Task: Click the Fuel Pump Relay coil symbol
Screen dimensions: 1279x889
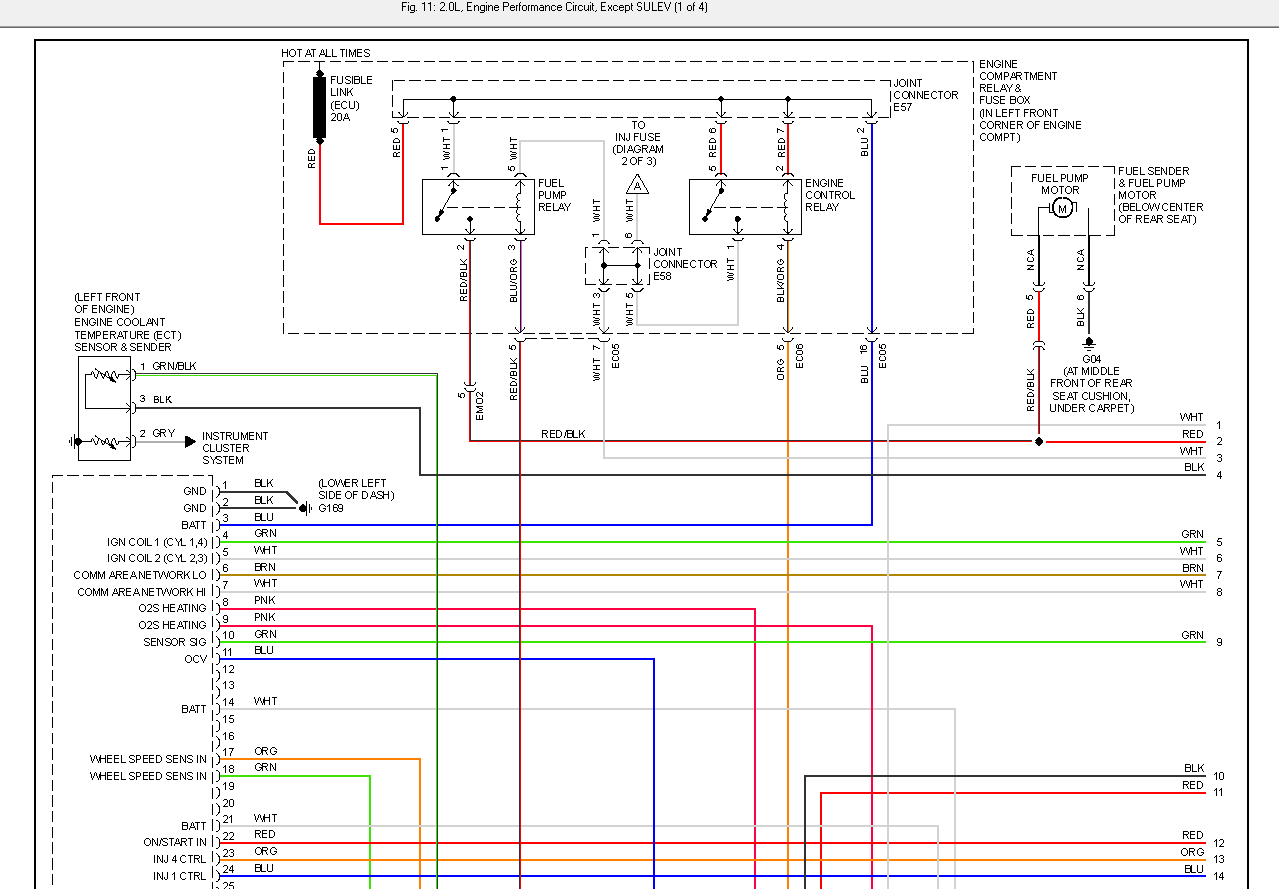Action: tap(517, 206)
